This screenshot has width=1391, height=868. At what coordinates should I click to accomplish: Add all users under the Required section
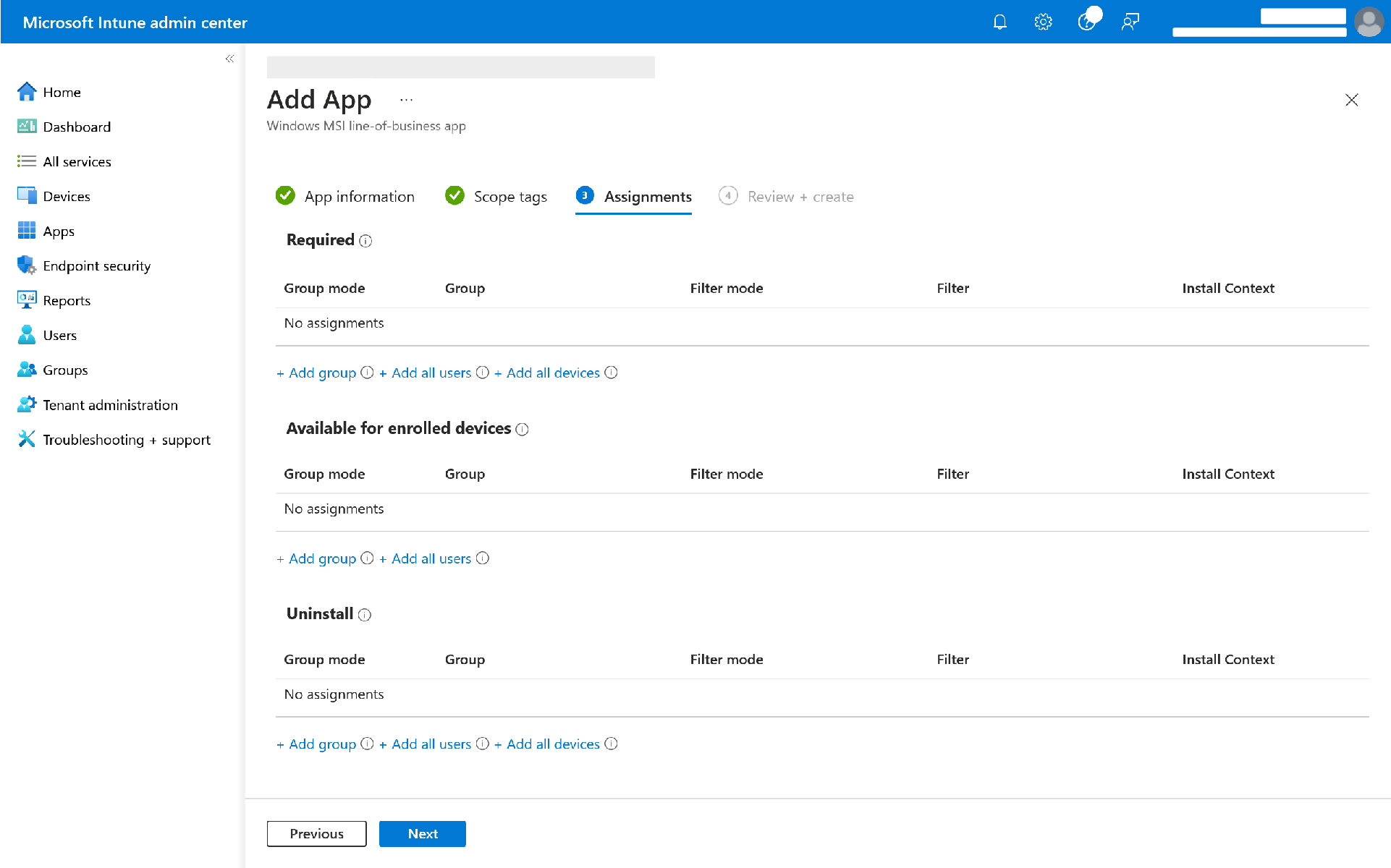[426, 373]
